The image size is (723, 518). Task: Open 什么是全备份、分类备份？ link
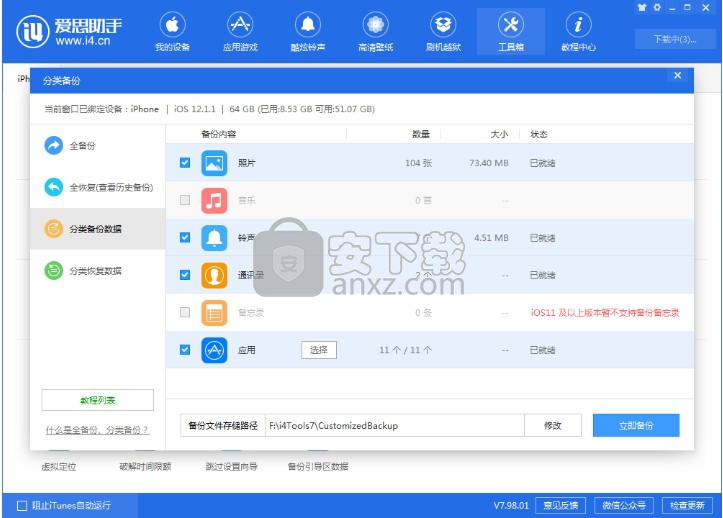click(97, 430)
